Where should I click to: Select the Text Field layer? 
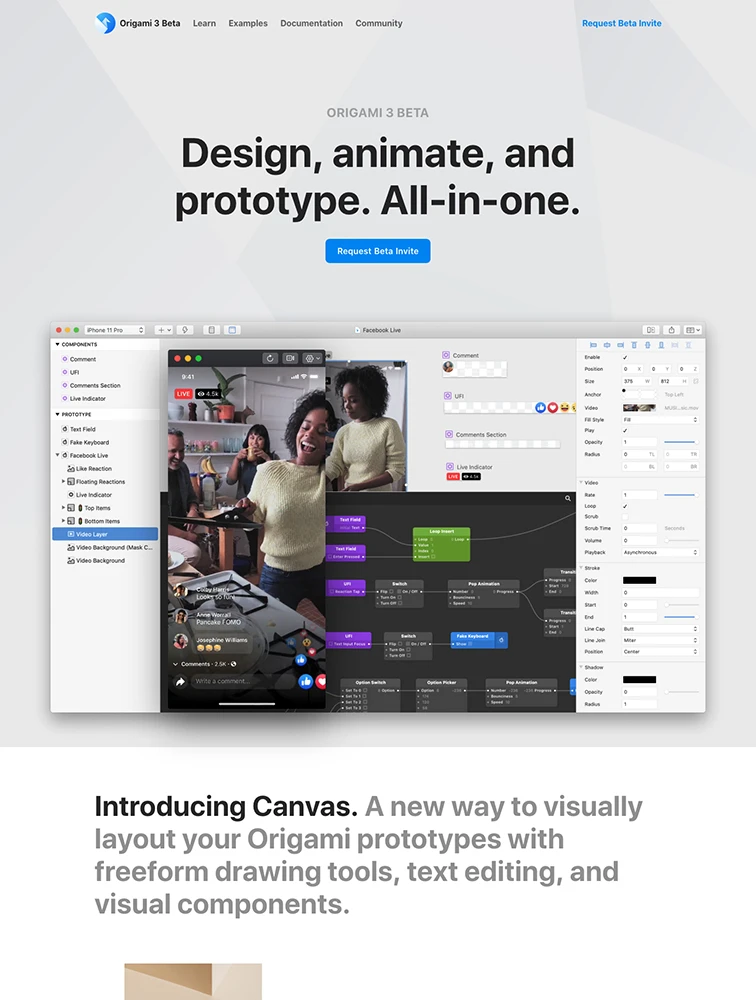[83, 429]
